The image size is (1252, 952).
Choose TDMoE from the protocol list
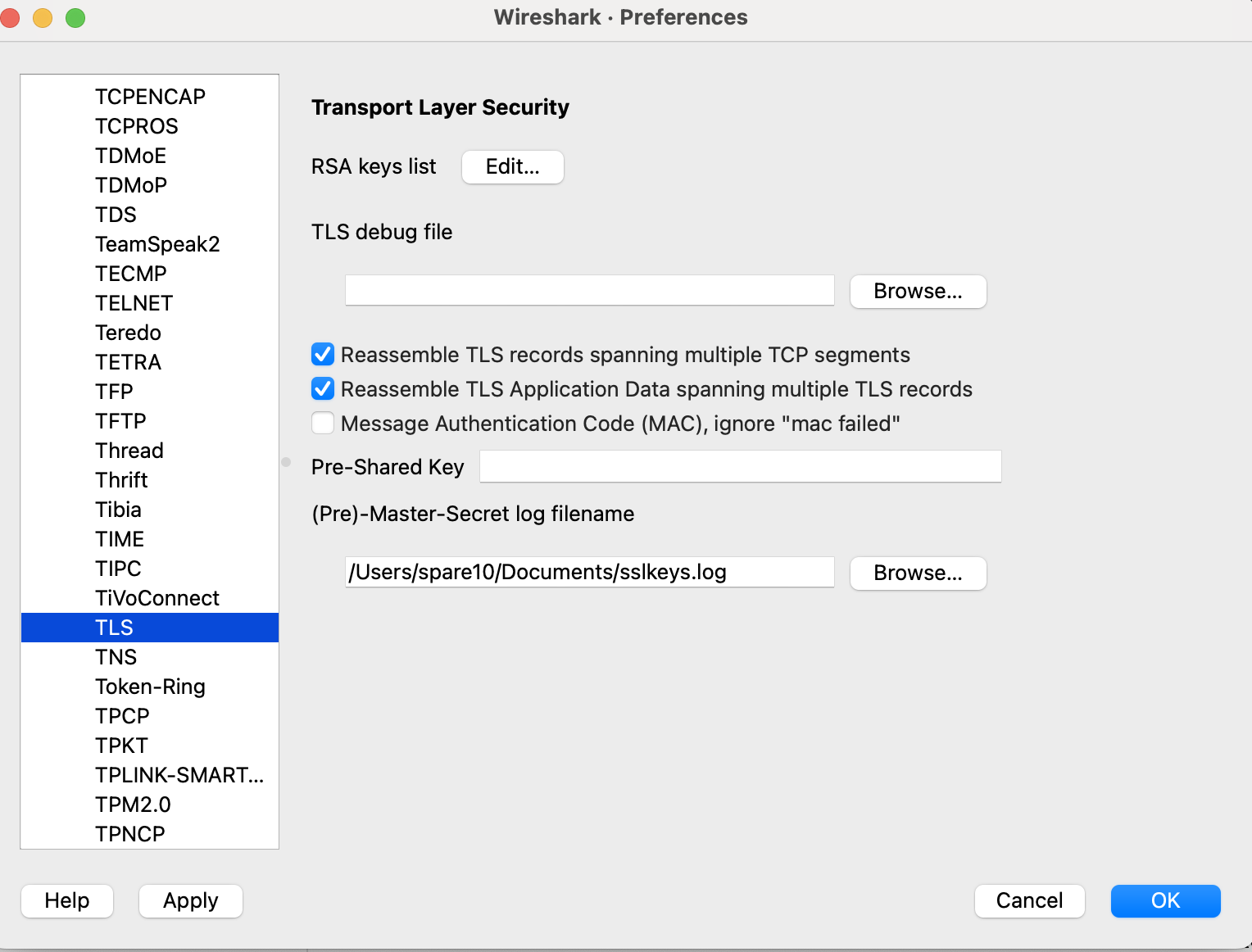(150, 156)
